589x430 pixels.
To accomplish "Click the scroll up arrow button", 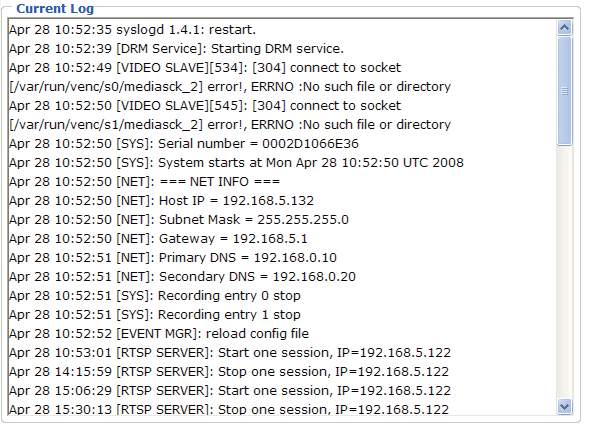I will point(565,27).
